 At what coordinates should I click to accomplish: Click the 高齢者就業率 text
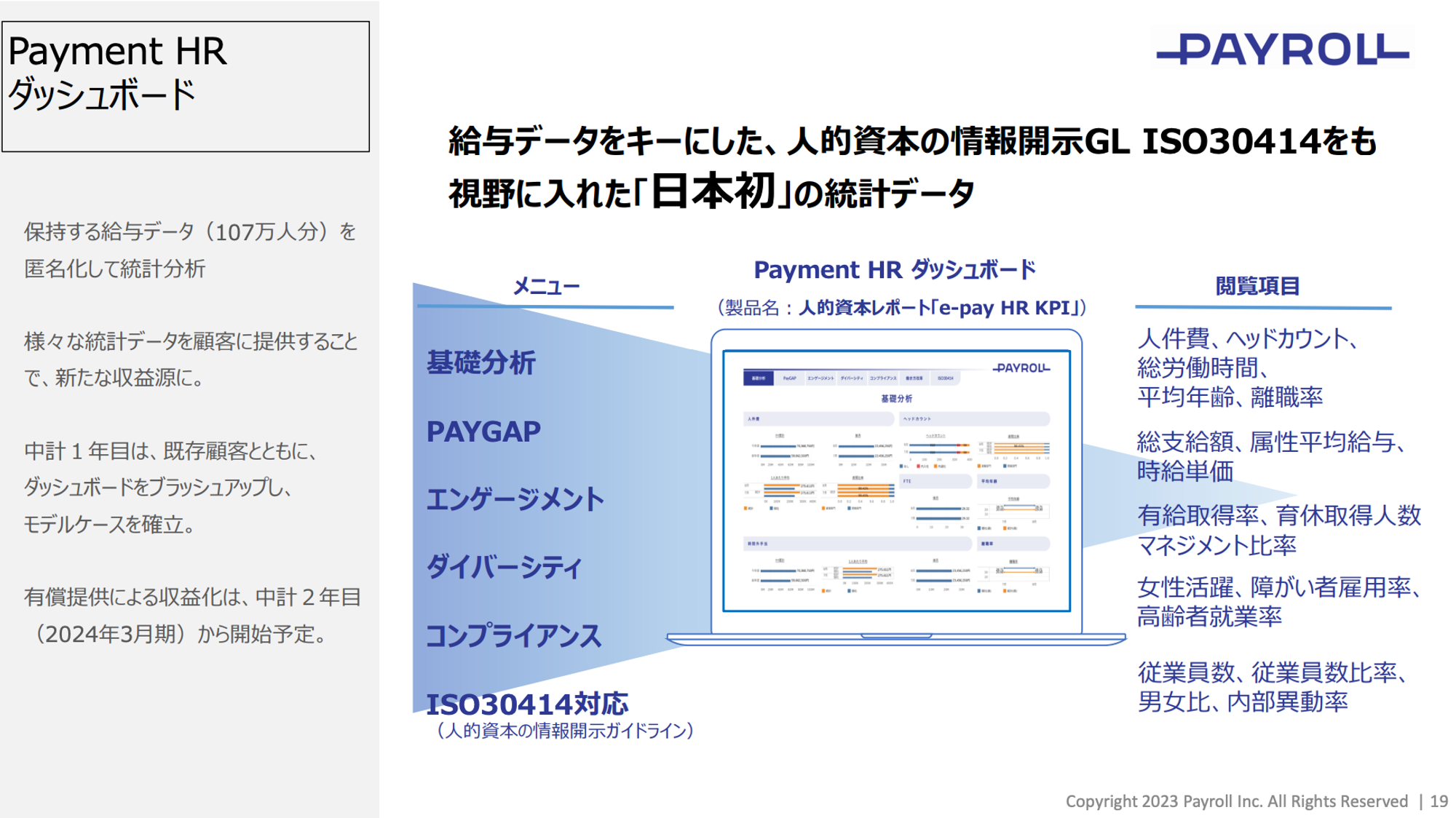(1209, 617)
